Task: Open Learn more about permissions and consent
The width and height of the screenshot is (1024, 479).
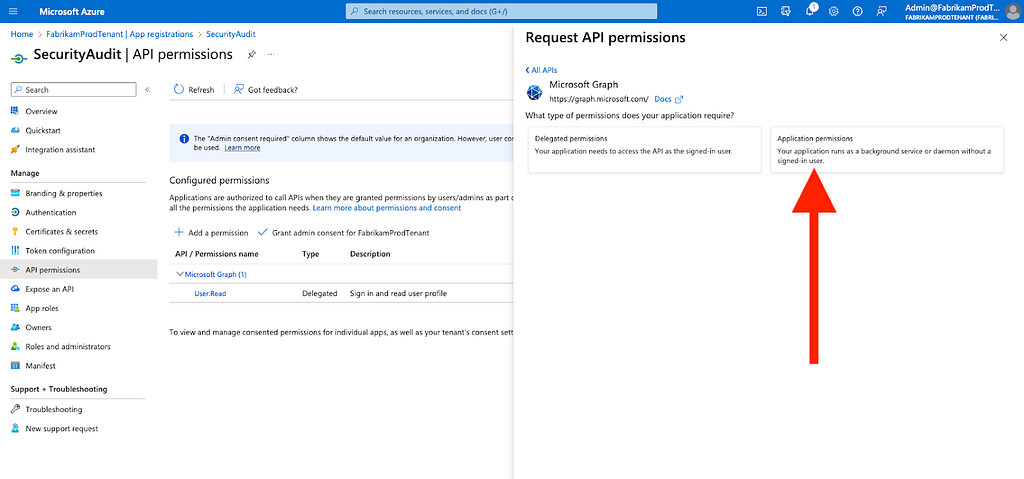Action: 387,208
